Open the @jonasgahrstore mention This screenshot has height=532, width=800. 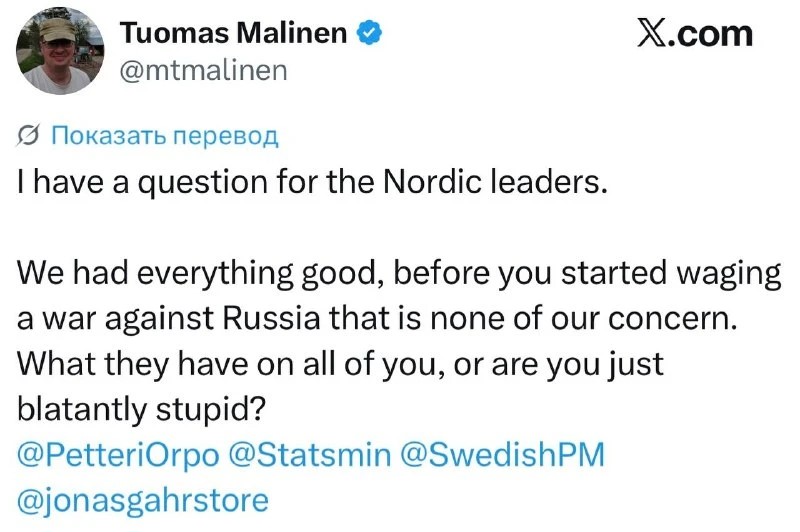(x=143, y=501)
